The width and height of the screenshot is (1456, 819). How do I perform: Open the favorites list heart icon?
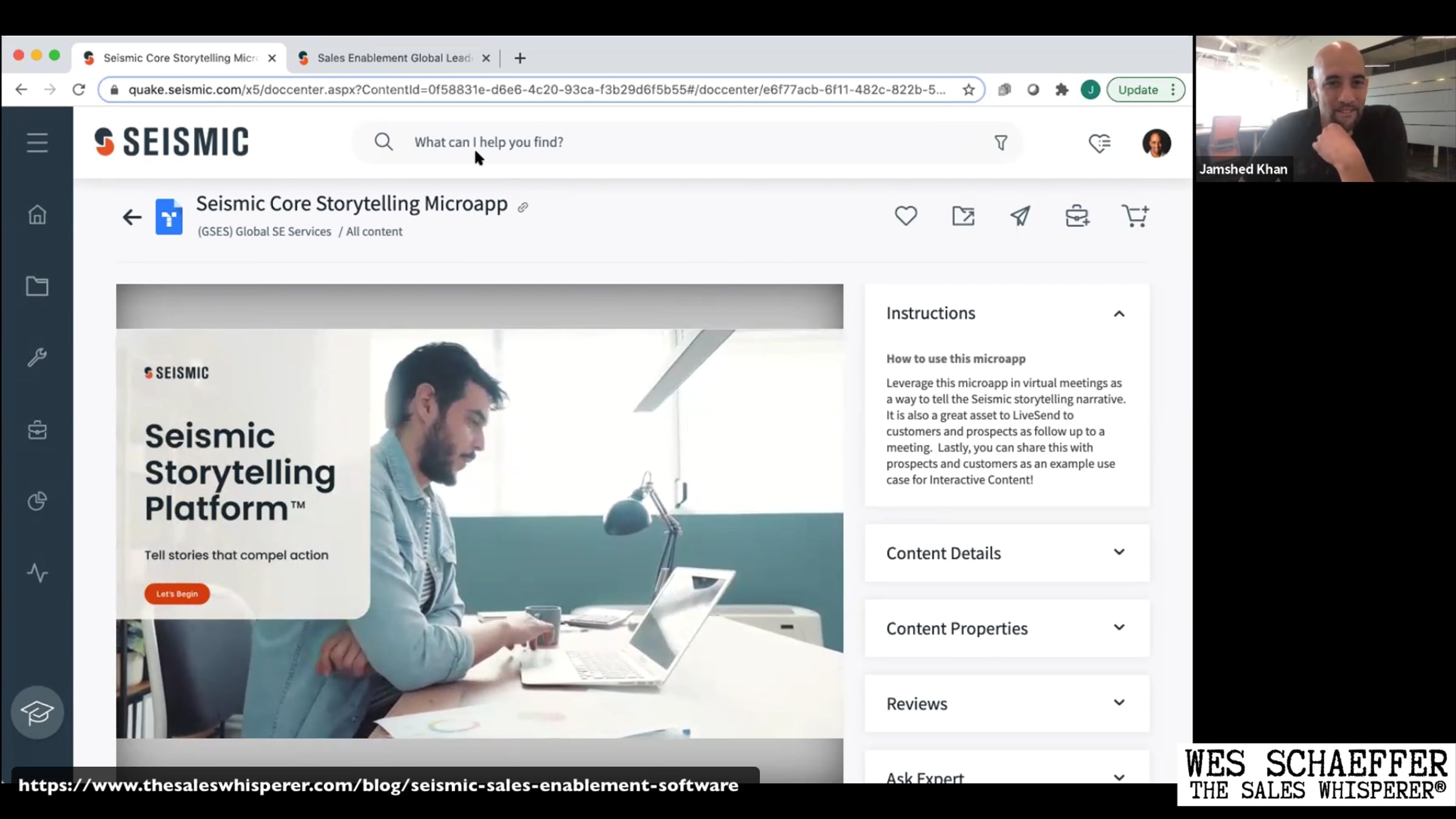tap(1099, 143)
